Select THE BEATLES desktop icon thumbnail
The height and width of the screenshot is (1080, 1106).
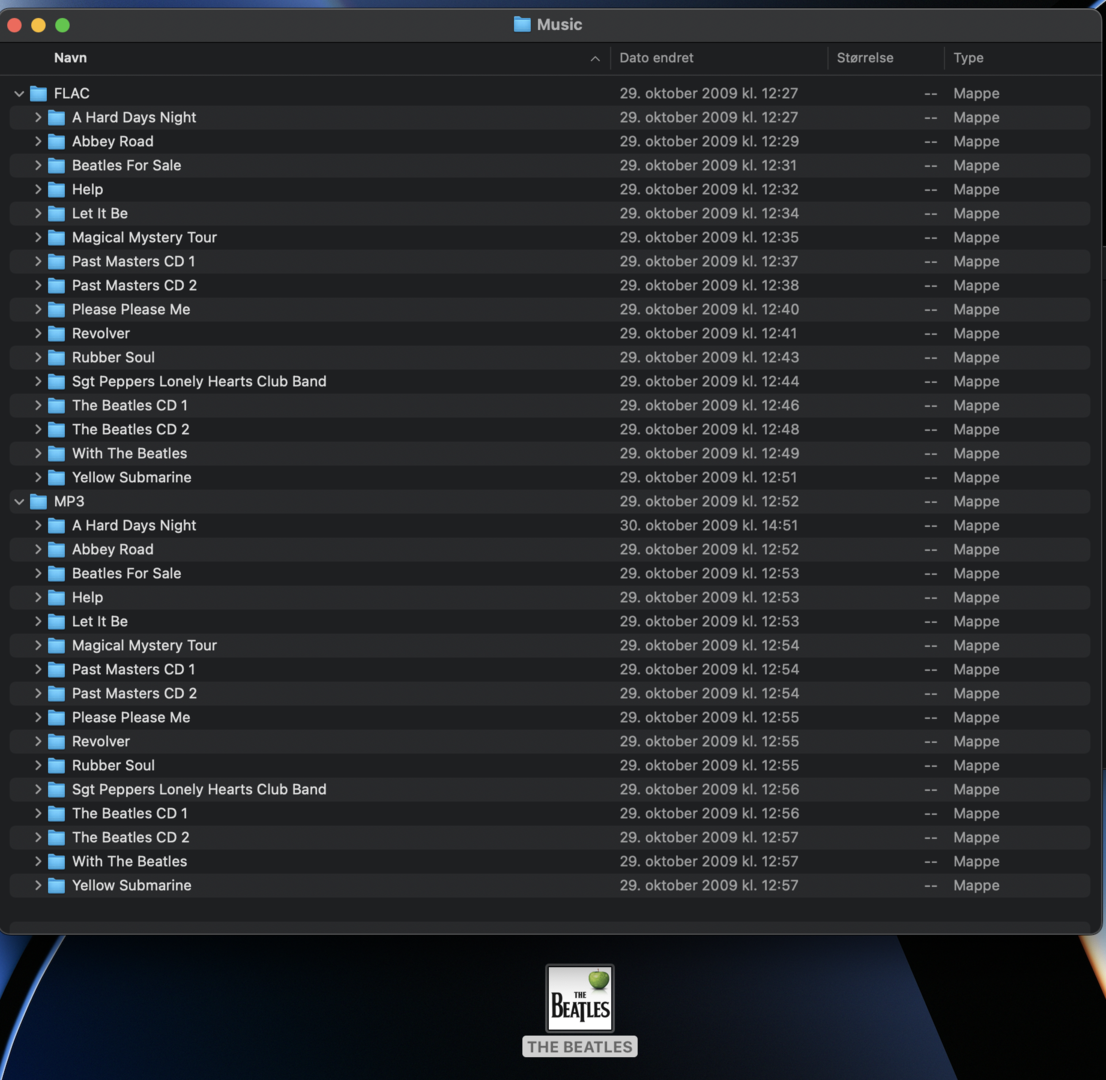tap(580, 998)
